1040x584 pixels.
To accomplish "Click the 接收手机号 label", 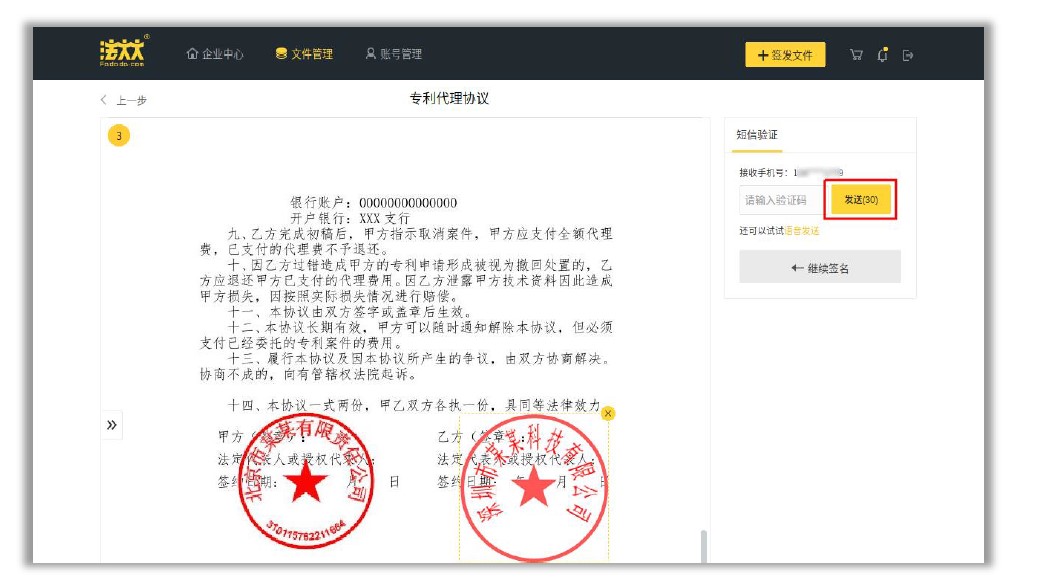I will (763, 173).
